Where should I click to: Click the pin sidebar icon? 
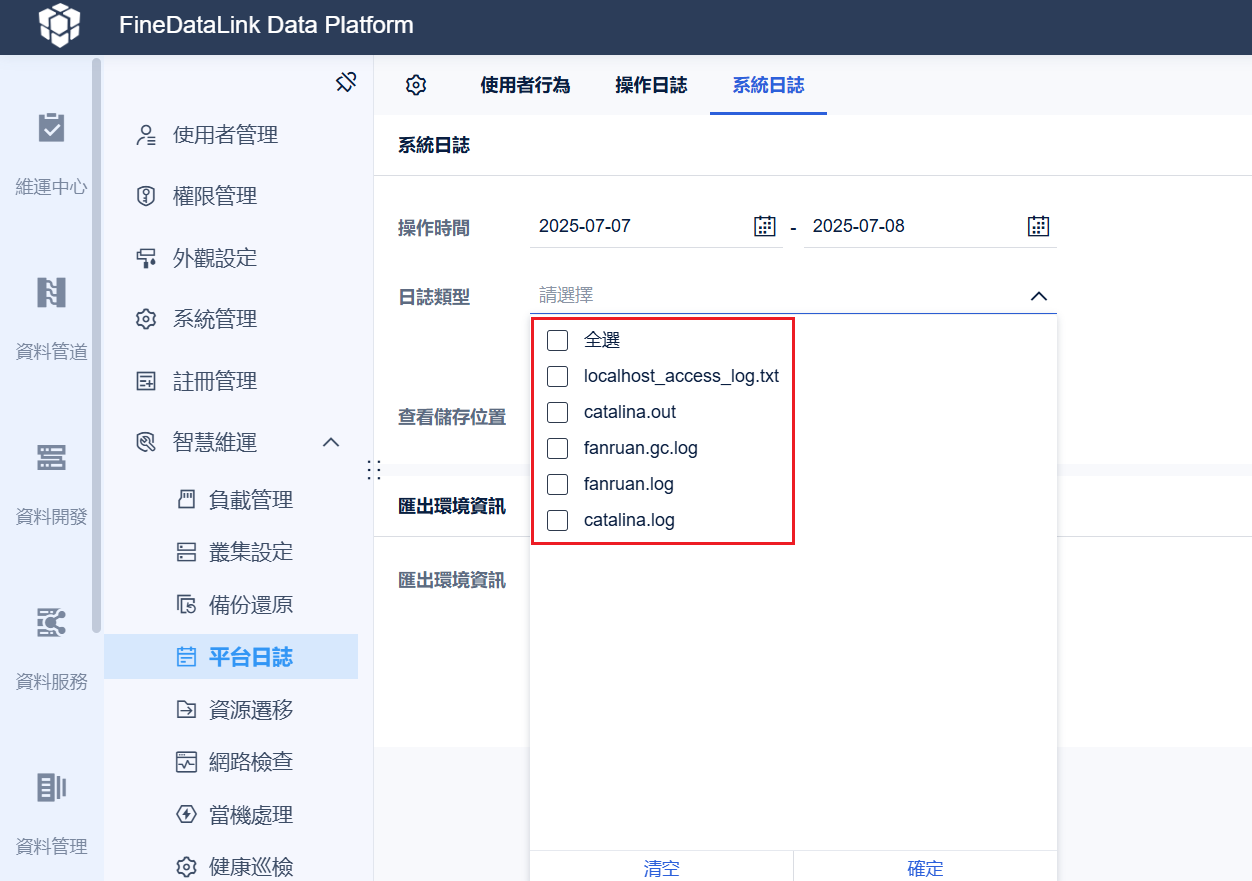click(346, 82)
